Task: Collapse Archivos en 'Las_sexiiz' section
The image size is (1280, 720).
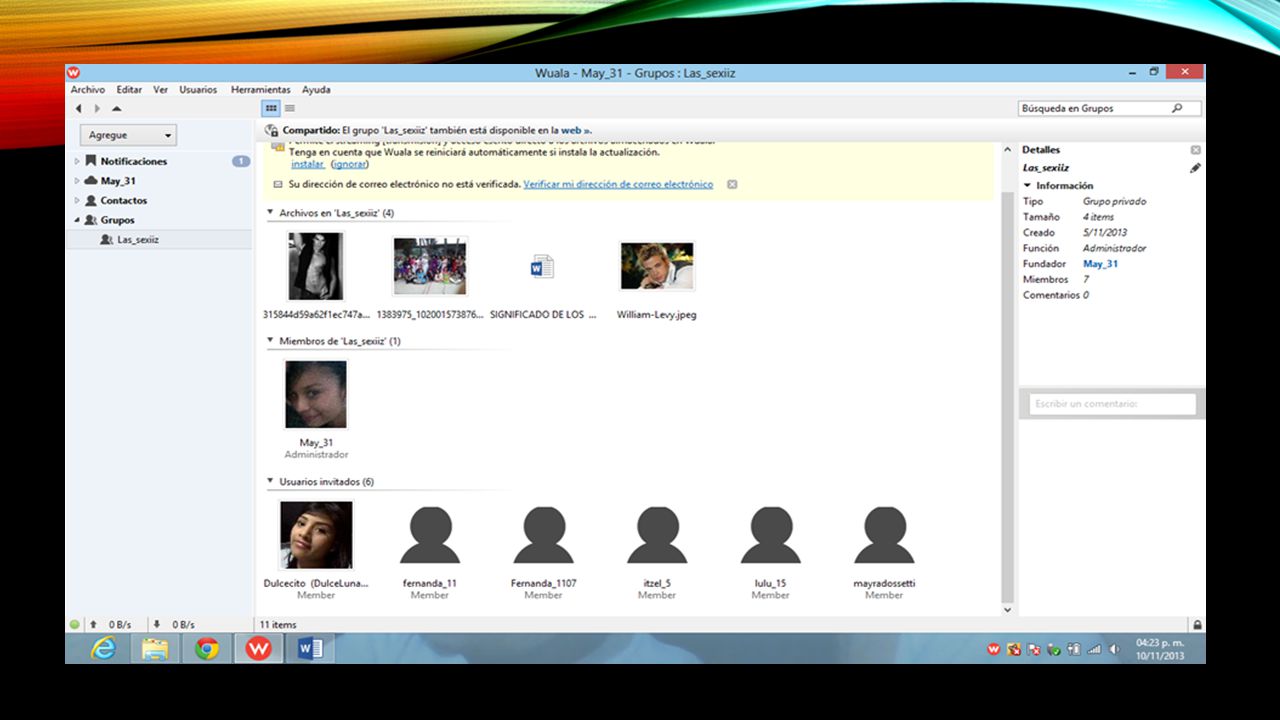Action: coord(270,213)
